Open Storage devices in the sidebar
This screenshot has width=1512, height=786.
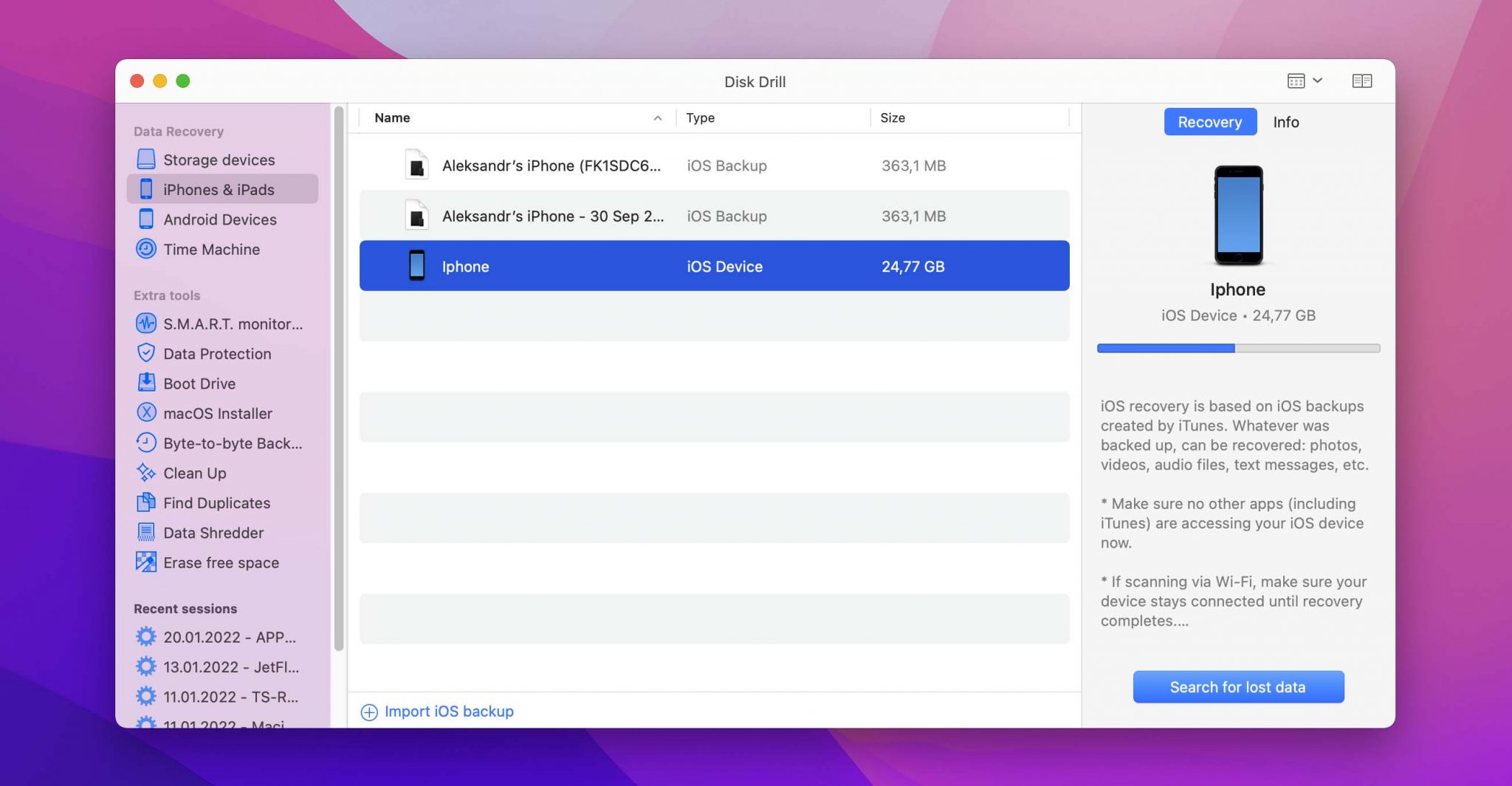pos(222,160)
